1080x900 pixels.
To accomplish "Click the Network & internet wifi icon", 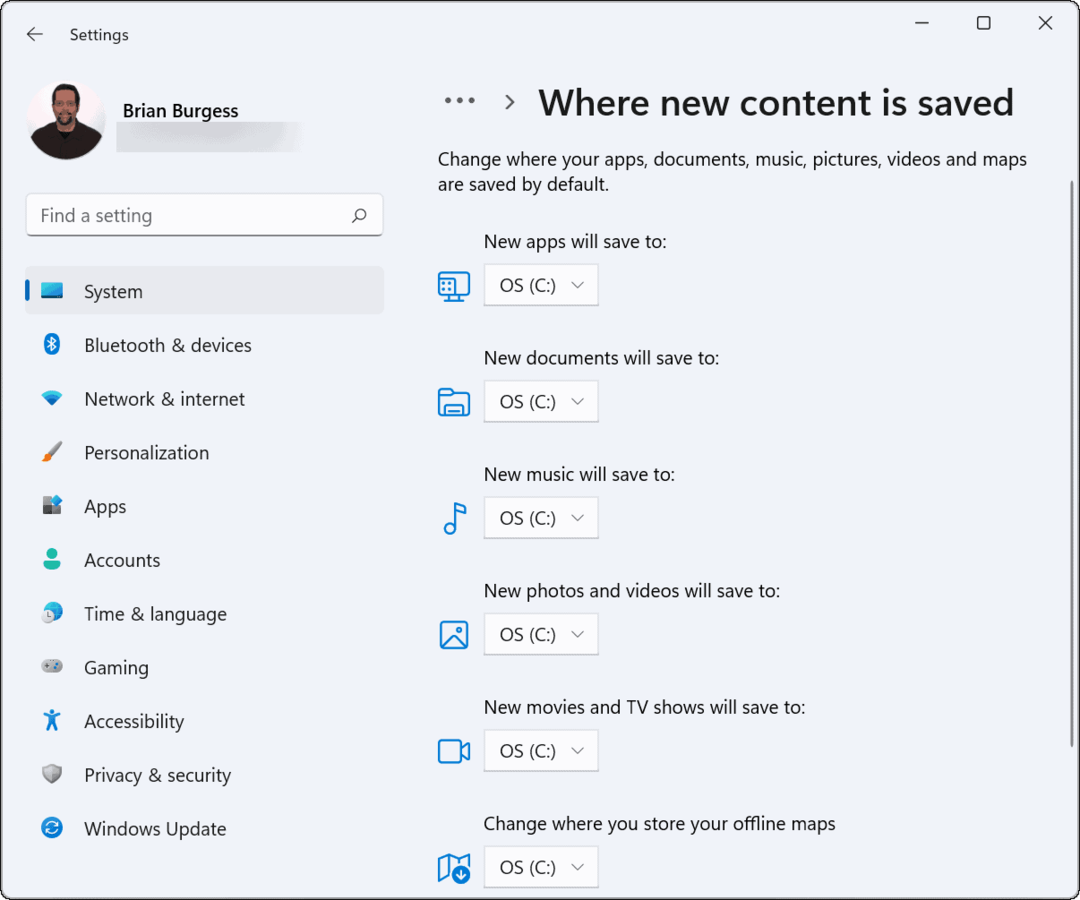I will click(x=52, y=399).
